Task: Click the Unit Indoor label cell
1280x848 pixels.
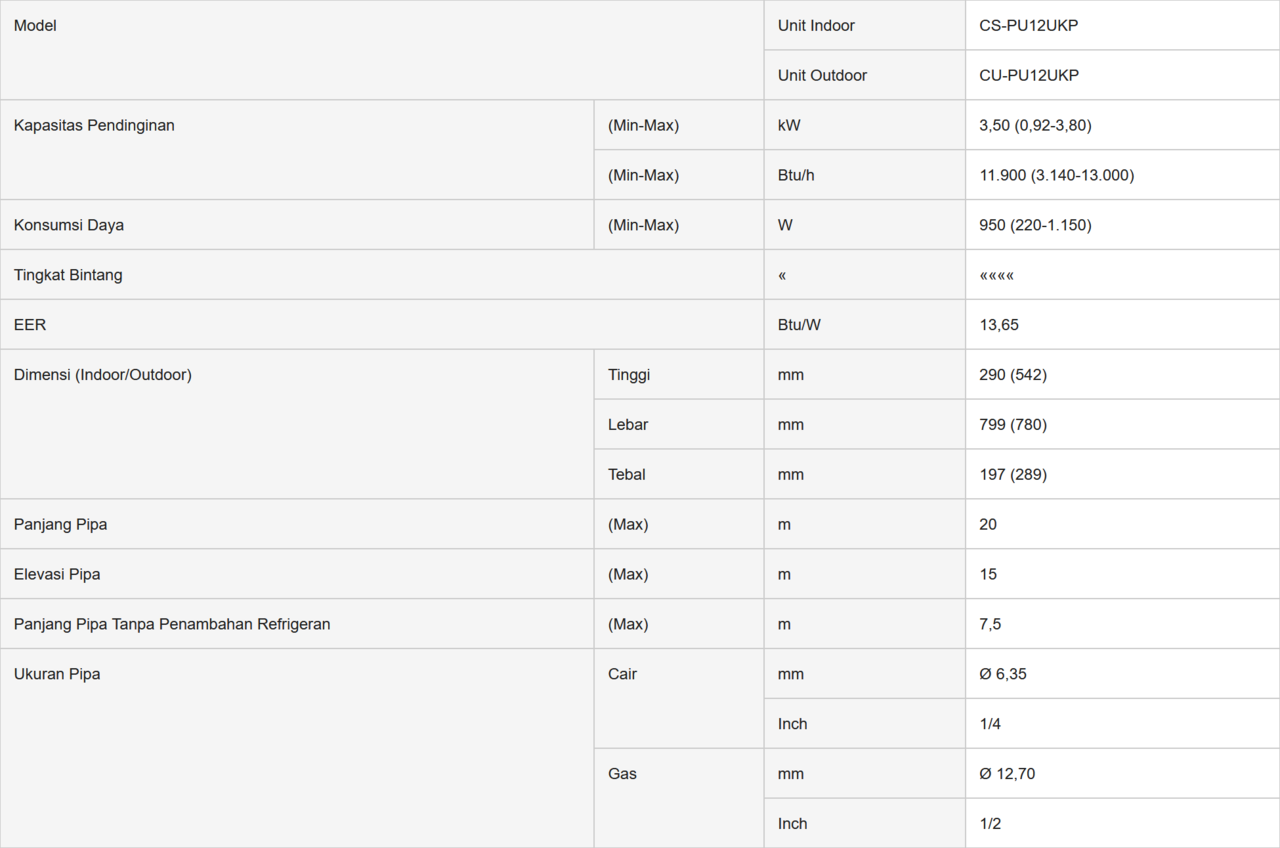Action: pyautogui.click(x=816, y=26)
